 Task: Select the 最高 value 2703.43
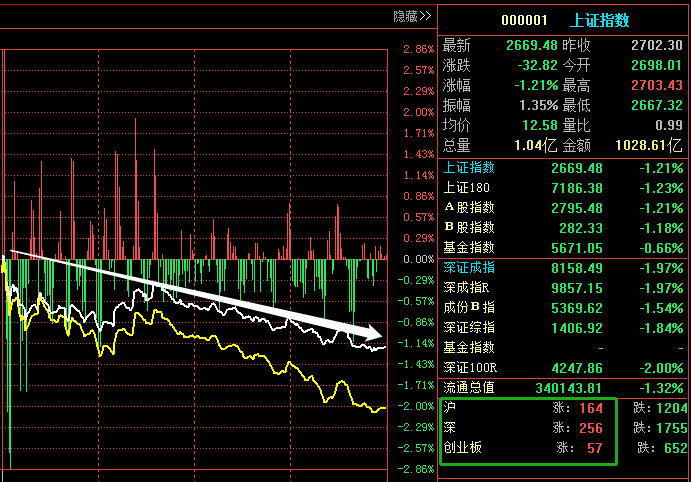point(657,85)
